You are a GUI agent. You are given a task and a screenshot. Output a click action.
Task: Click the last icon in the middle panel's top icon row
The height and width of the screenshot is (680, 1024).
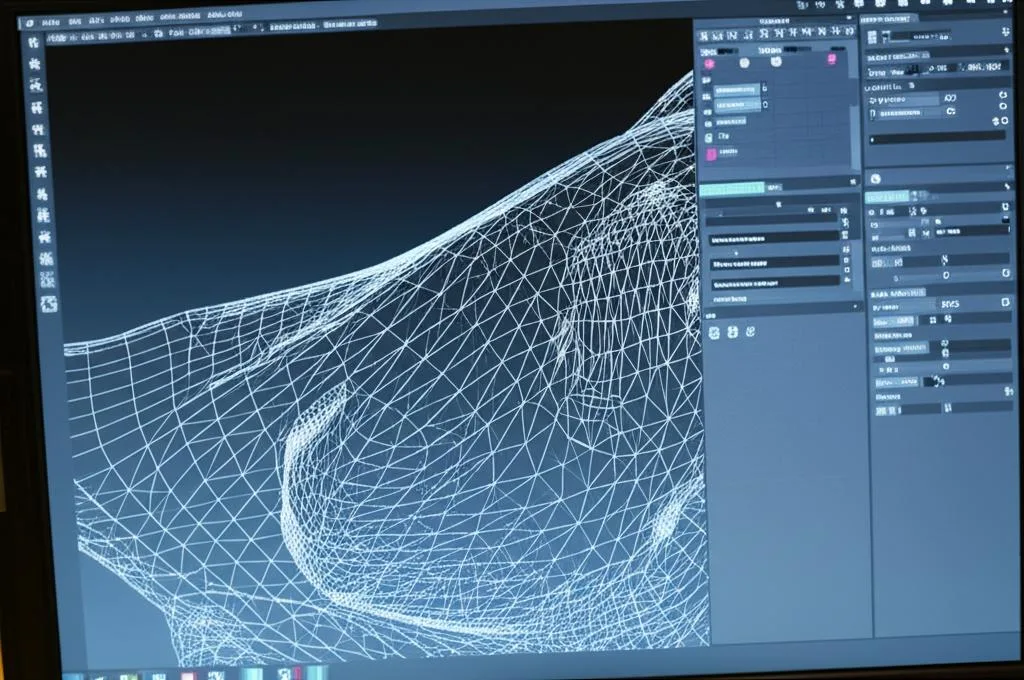pyautogui.click(x=850, y=31)
